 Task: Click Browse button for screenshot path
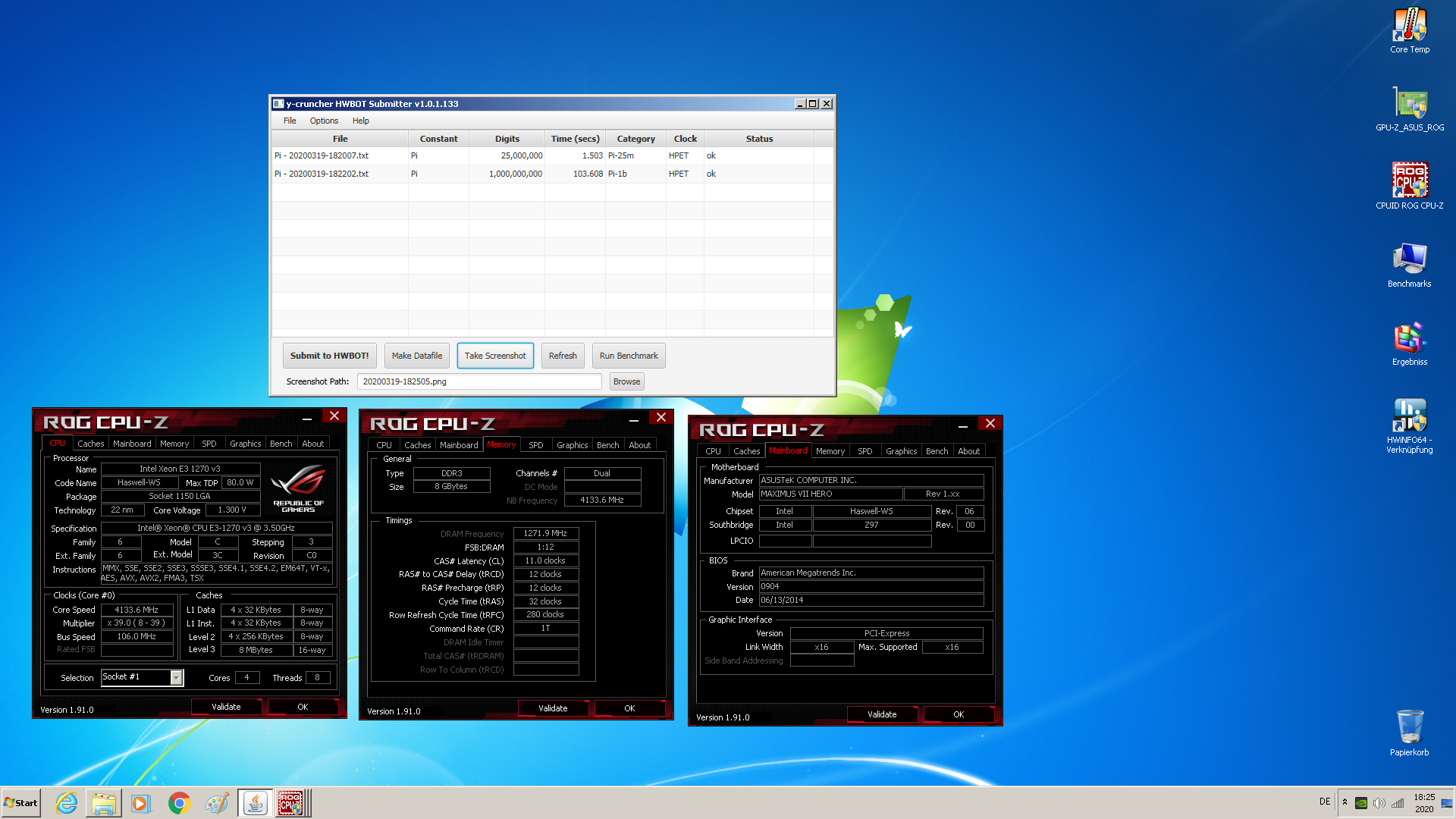pyautogui.click(x=627, y=381)
